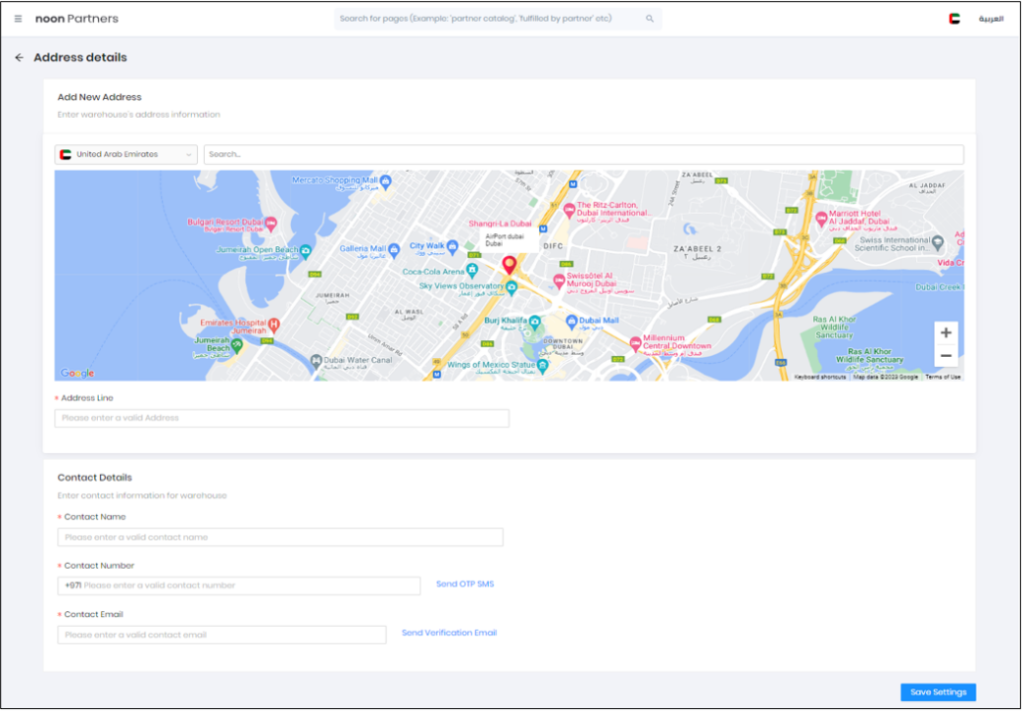Image resolution: width=1024 pixels, height=712 pixels.
Task: Click Send Verification Email link
Action: click(449, 633)
